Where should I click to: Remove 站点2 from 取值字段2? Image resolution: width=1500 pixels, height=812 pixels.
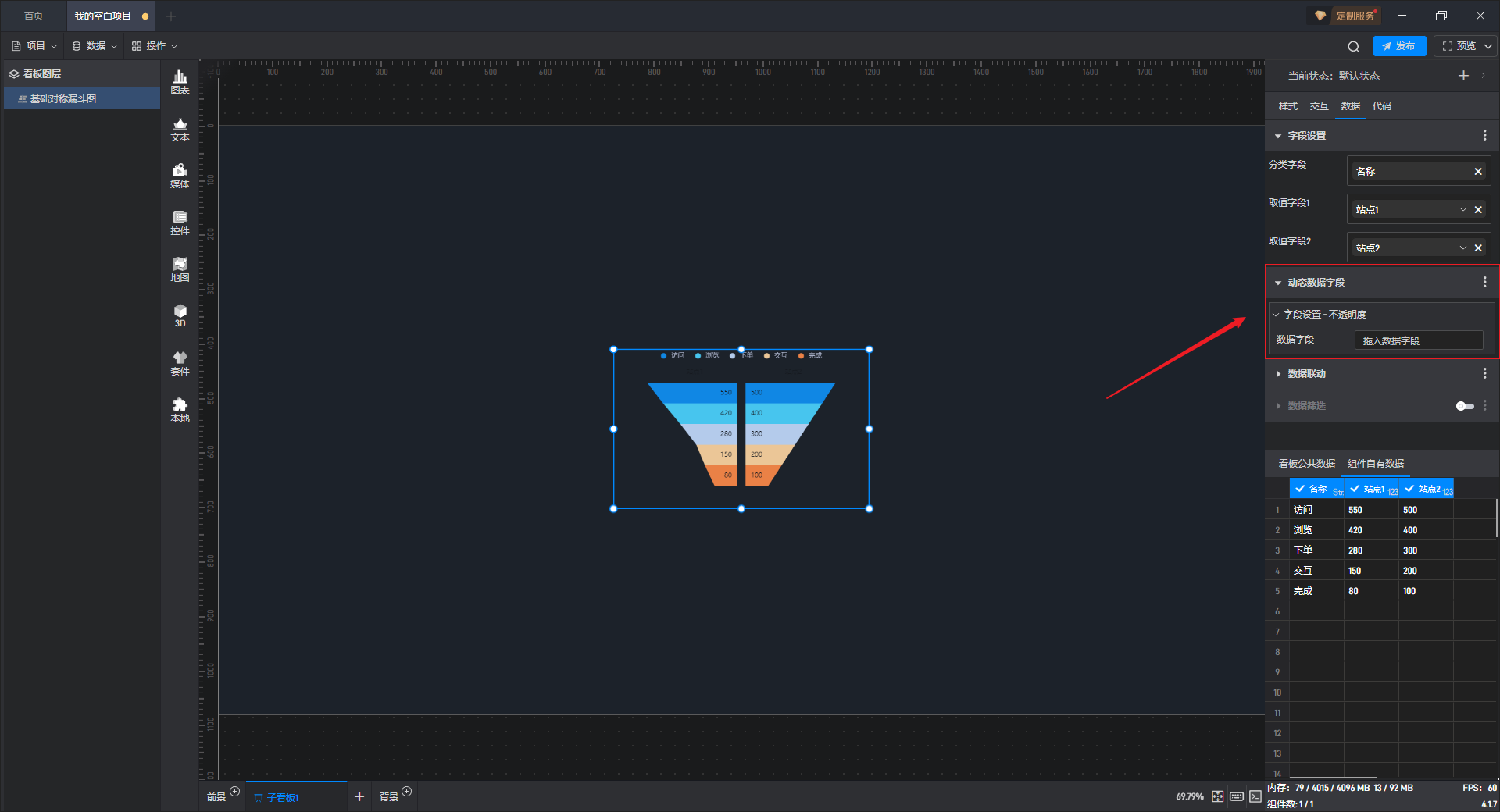(x=1478, y=248)
